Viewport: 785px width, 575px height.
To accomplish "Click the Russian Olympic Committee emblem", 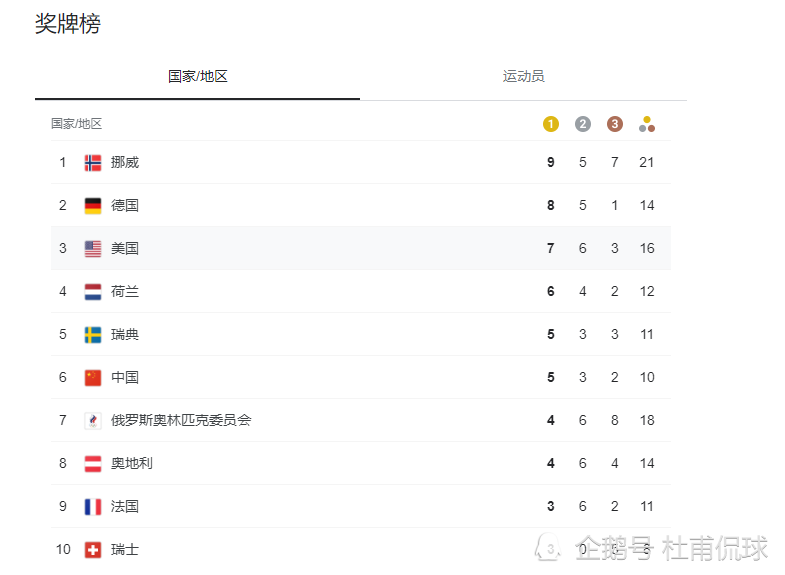I will [93, 420].
